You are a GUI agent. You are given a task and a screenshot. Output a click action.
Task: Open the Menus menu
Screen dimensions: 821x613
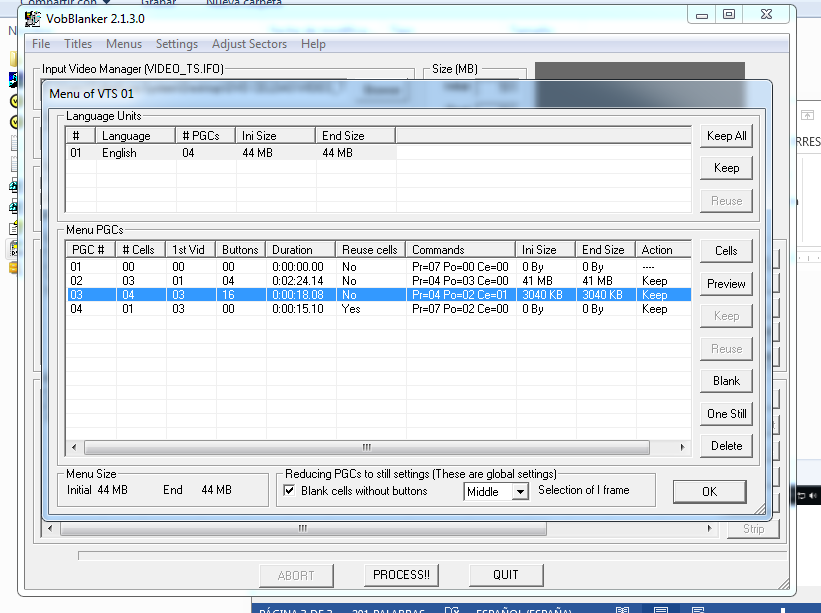pos(124,44)
